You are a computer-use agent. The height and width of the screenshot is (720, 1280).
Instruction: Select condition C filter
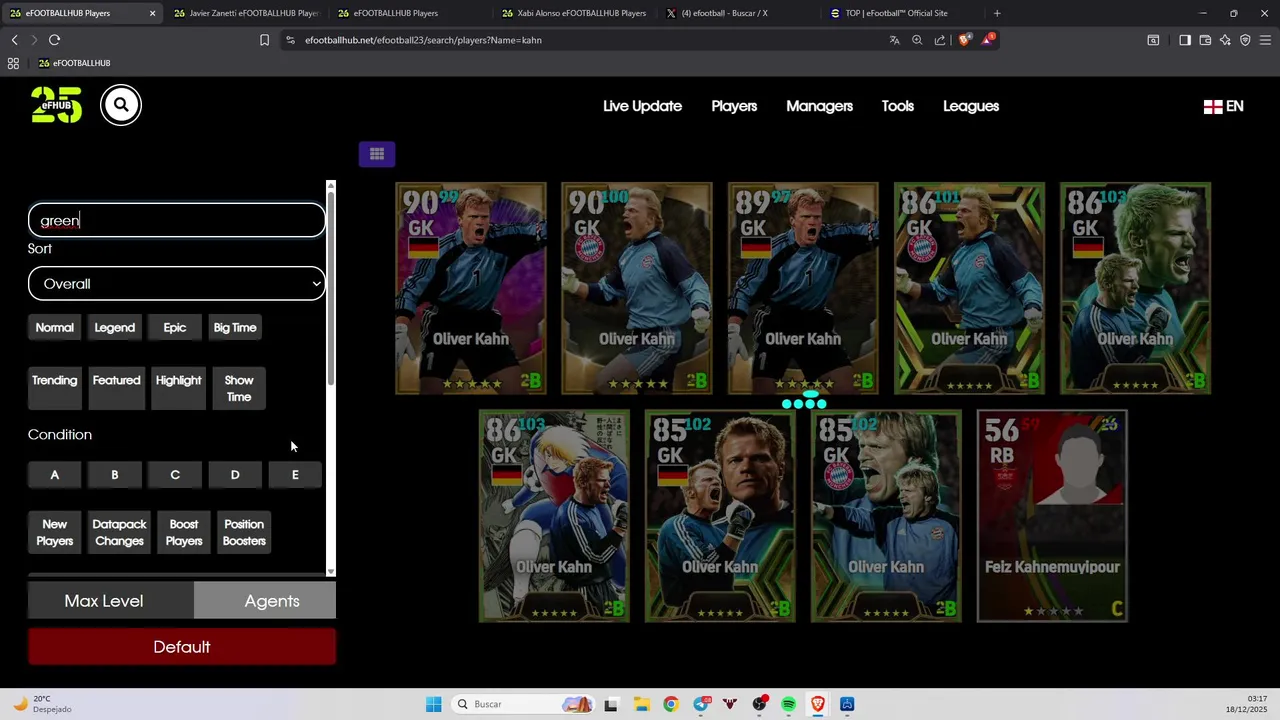[175, 475]
